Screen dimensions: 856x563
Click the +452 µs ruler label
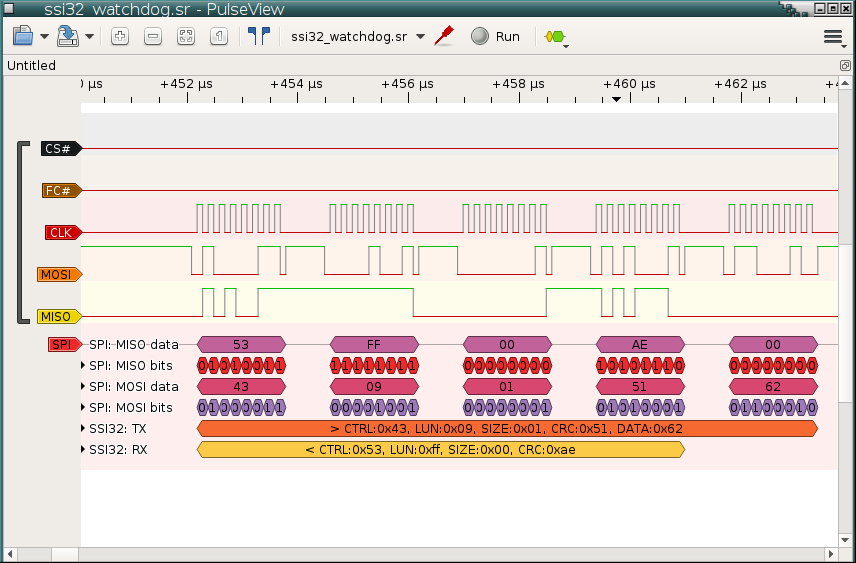186,84
